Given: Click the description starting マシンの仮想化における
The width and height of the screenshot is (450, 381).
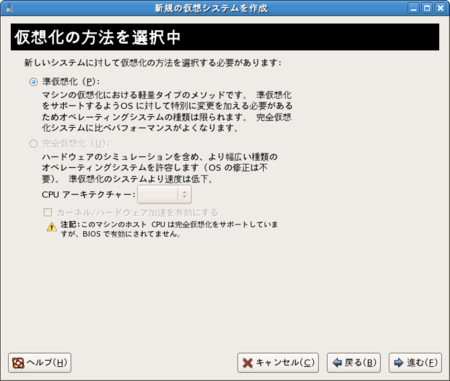Looking at the screenshot, I should [167, 111].
